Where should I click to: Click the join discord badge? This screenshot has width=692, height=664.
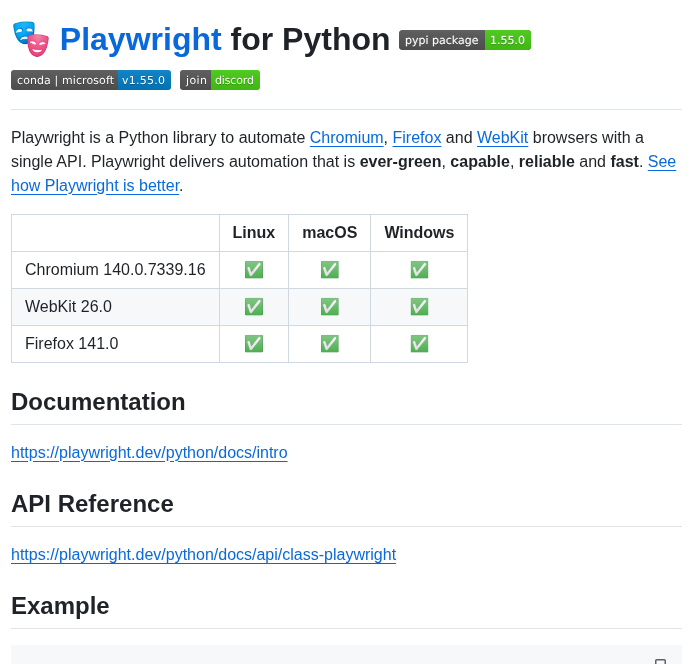click(x=220, y=80)
